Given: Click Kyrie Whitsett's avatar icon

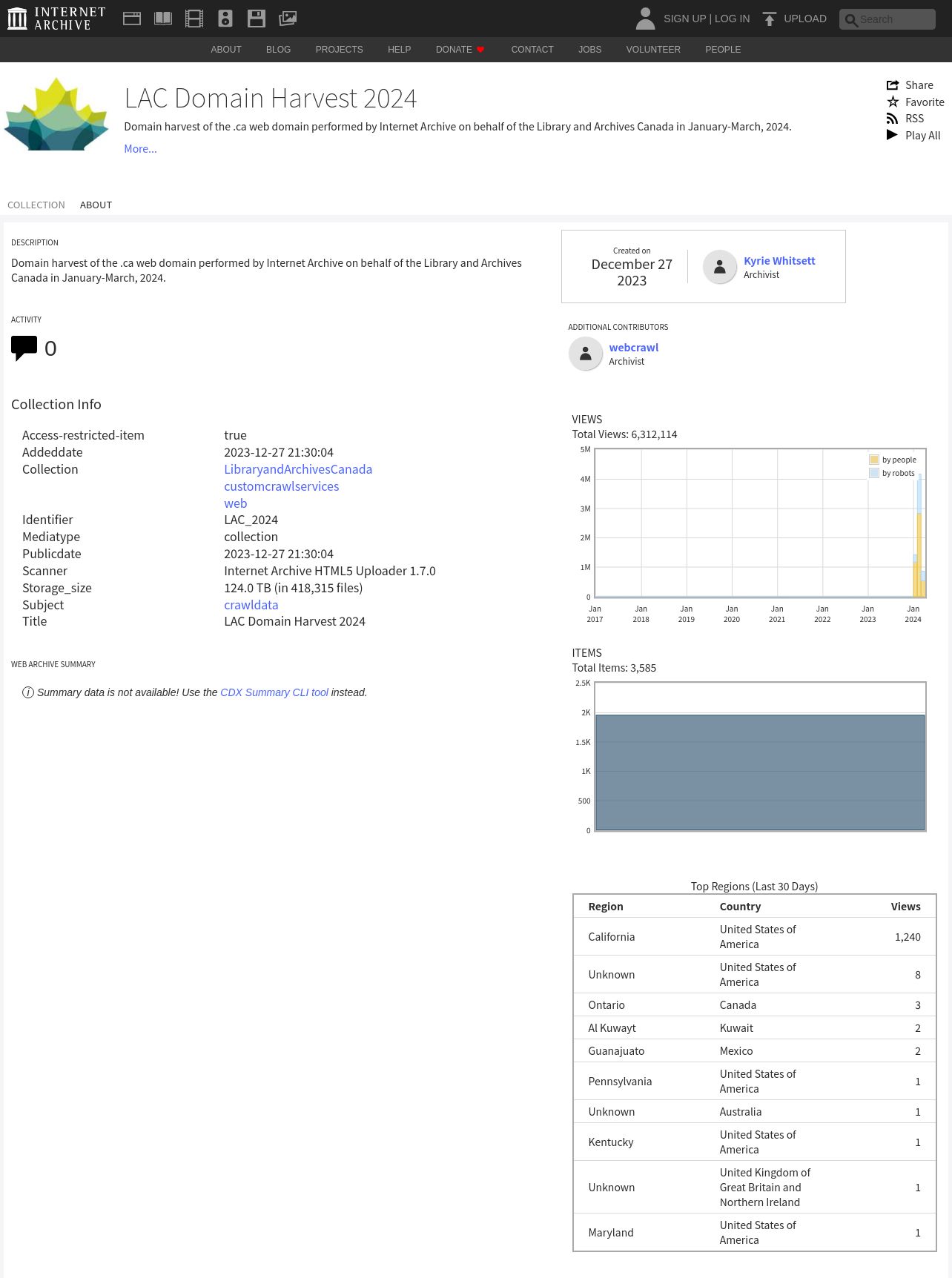Looking at the screenshot, I should [x=719, y=267].
